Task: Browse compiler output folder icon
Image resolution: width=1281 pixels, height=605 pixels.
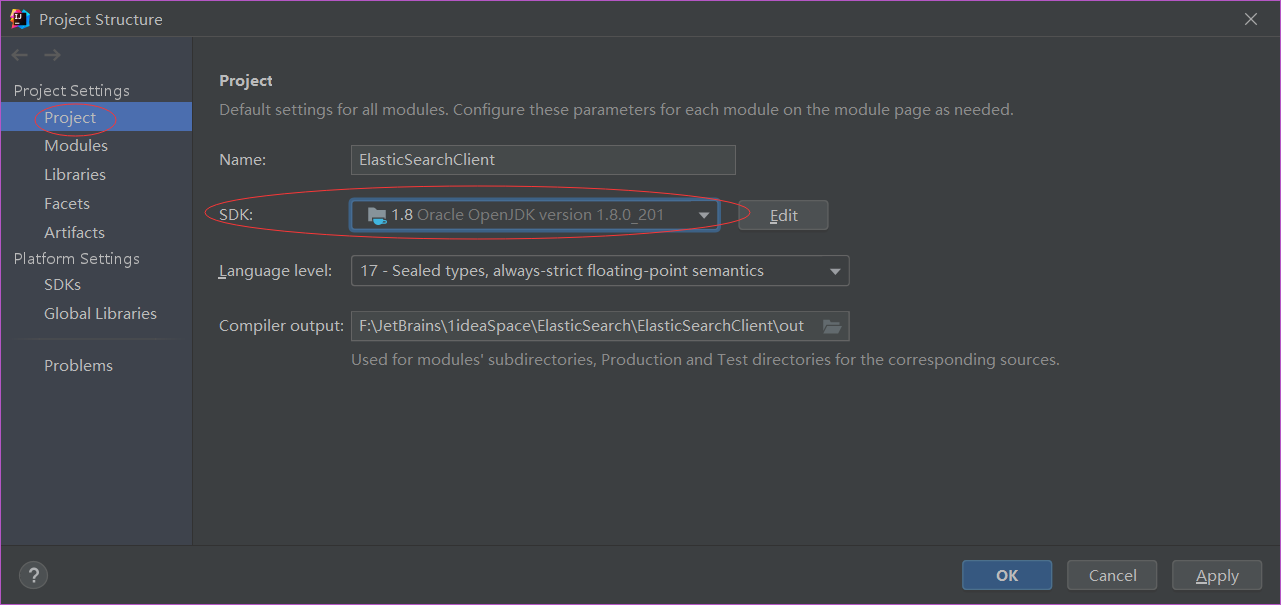Action: [x=832, y=326]
